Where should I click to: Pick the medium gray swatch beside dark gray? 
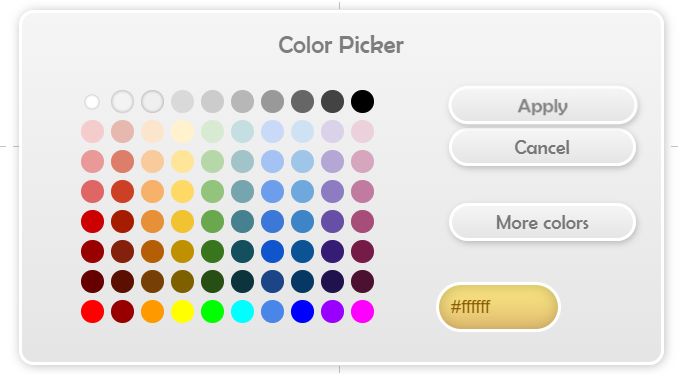(272, 102)
